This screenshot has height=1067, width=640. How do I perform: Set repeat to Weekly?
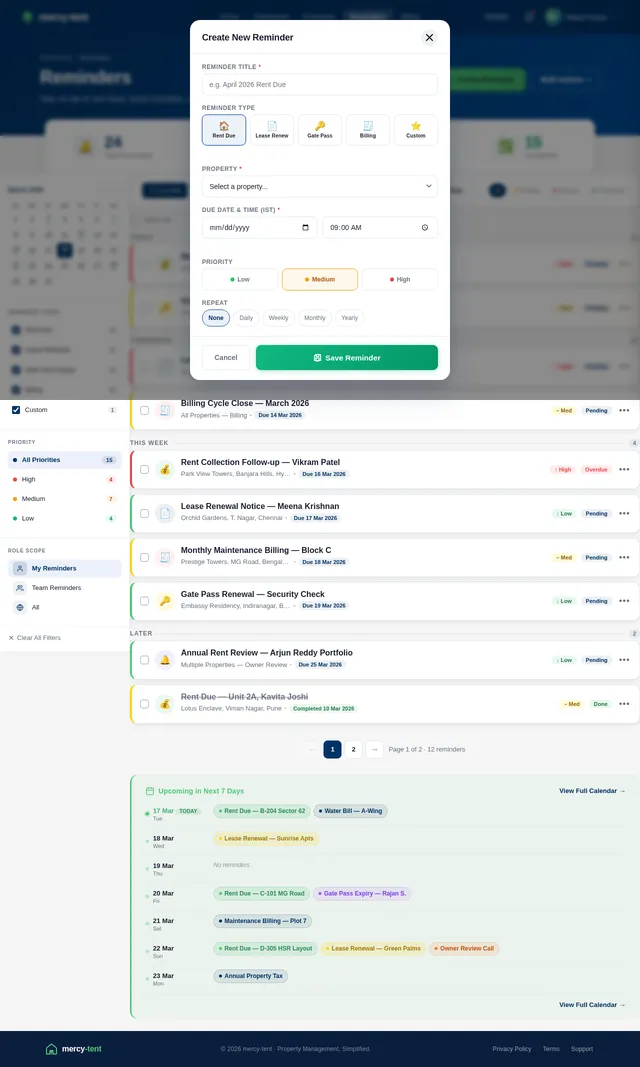278,318
